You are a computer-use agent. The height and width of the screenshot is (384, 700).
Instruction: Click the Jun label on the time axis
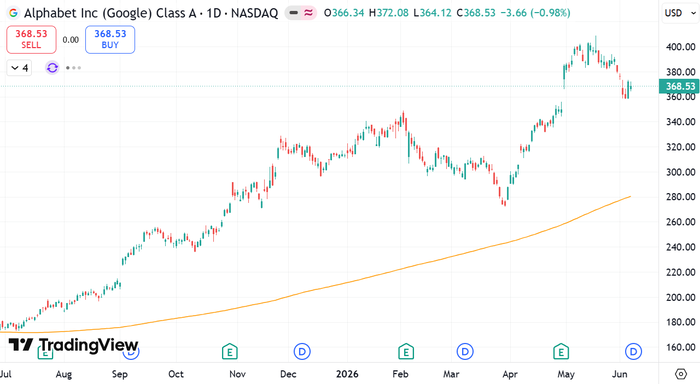click(x=620, y=374)
